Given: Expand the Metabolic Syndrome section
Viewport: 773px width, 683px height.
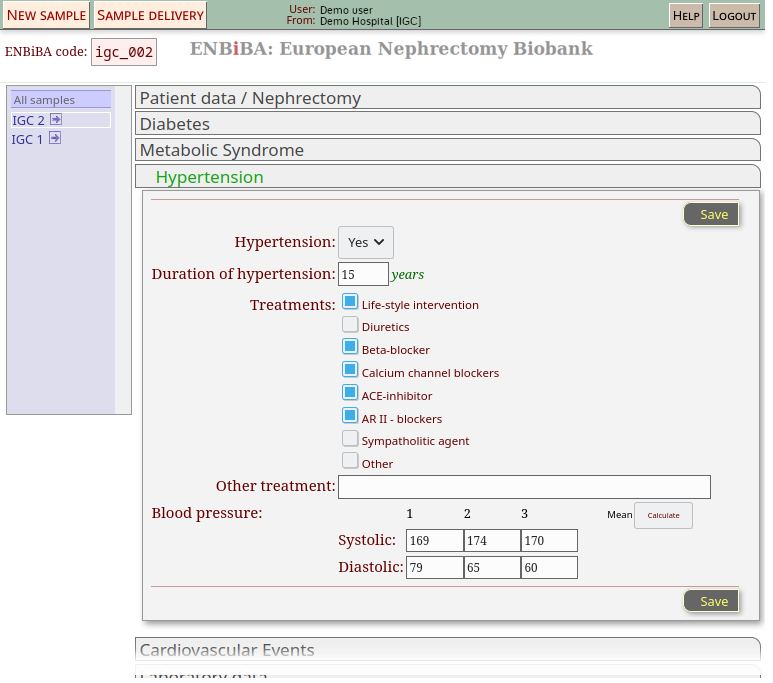Looking at the screenshot, I should [447, 150].
